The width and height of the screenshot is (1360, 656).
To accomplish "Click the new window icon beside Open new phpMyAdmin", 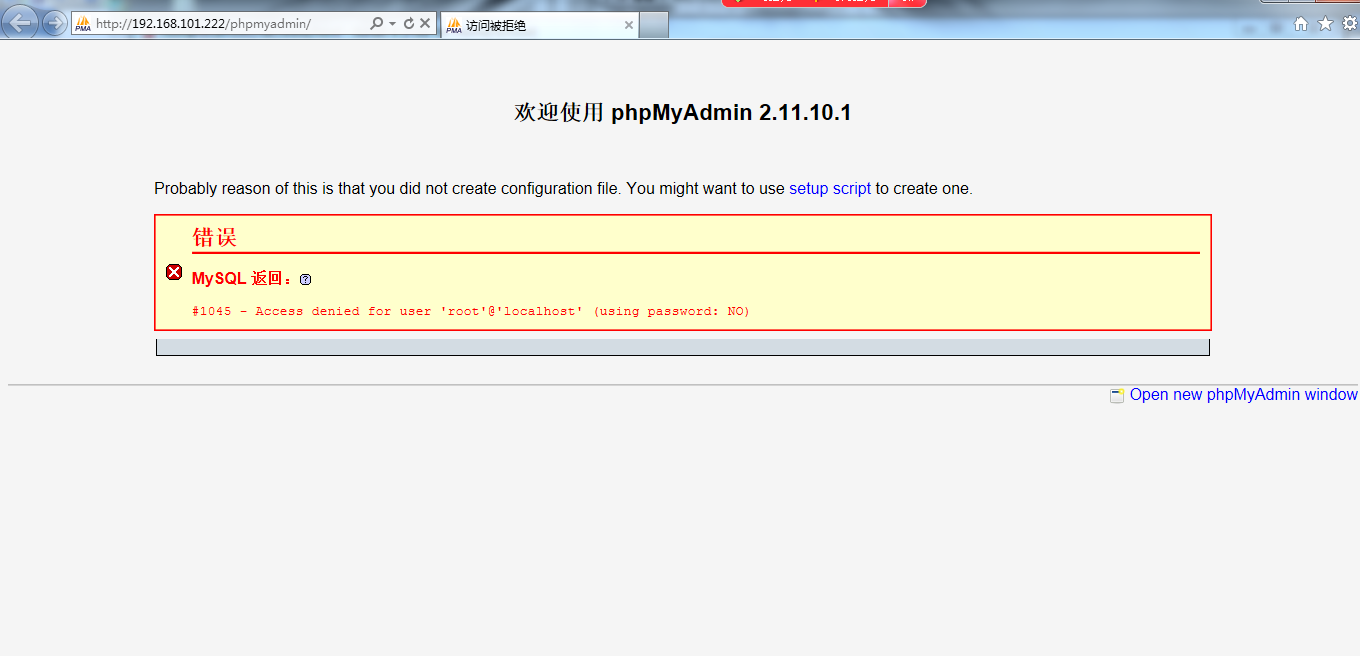I will click(1117, 396).
